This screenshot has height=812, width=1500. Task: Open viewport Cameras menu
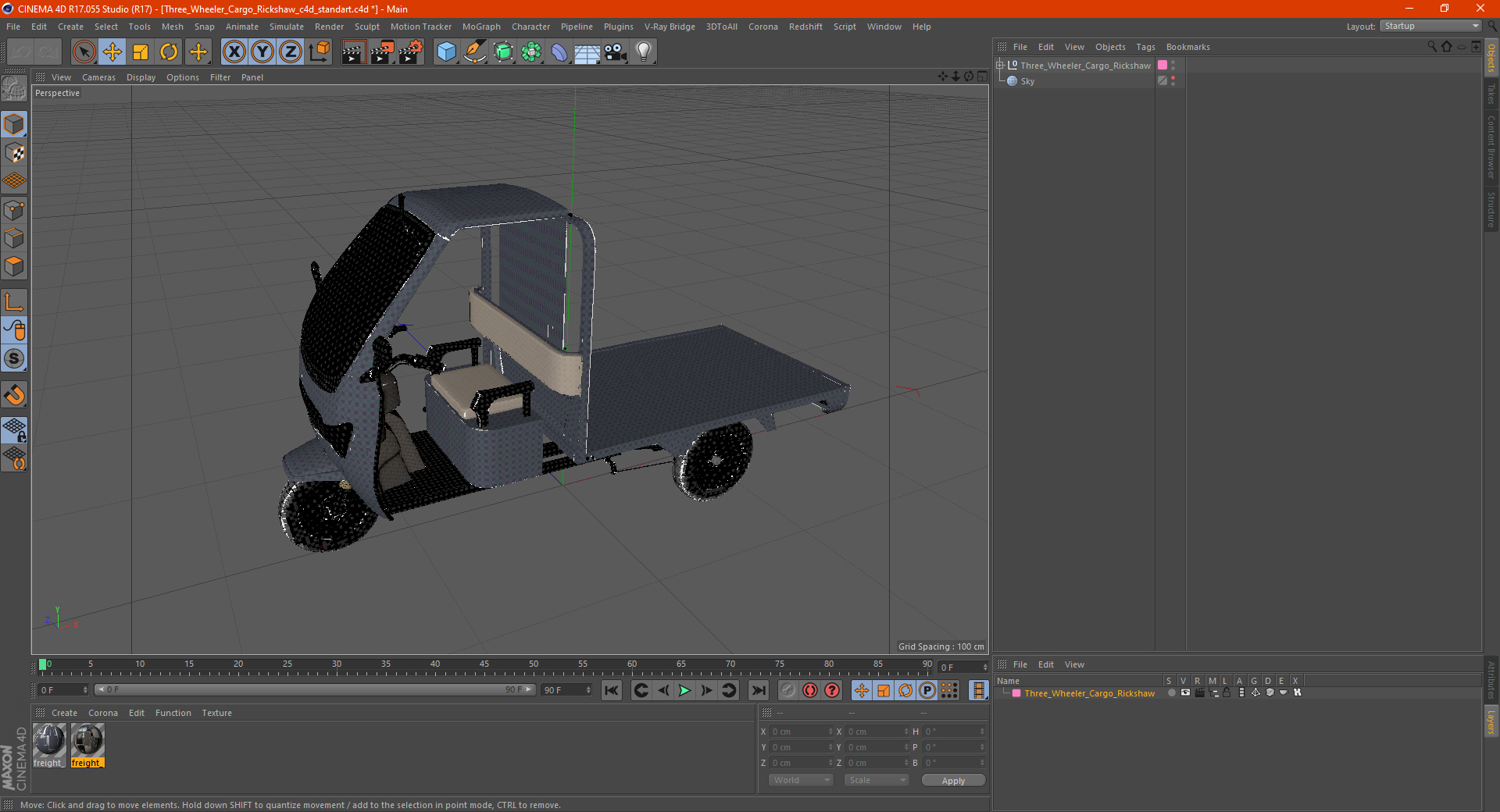98,77
